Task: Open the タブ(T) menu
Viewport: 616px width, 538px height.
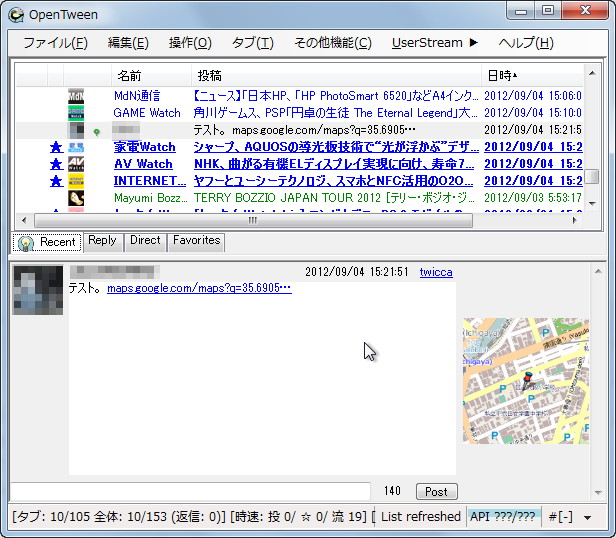Action: 253,42
